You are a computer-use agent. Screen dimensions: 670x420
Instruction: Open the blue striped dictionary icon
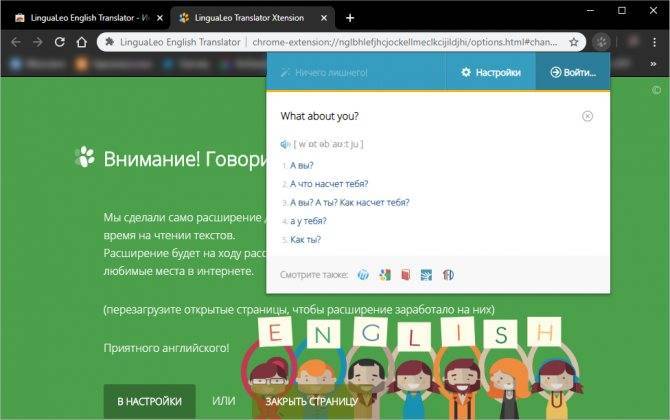click(426, 275)
